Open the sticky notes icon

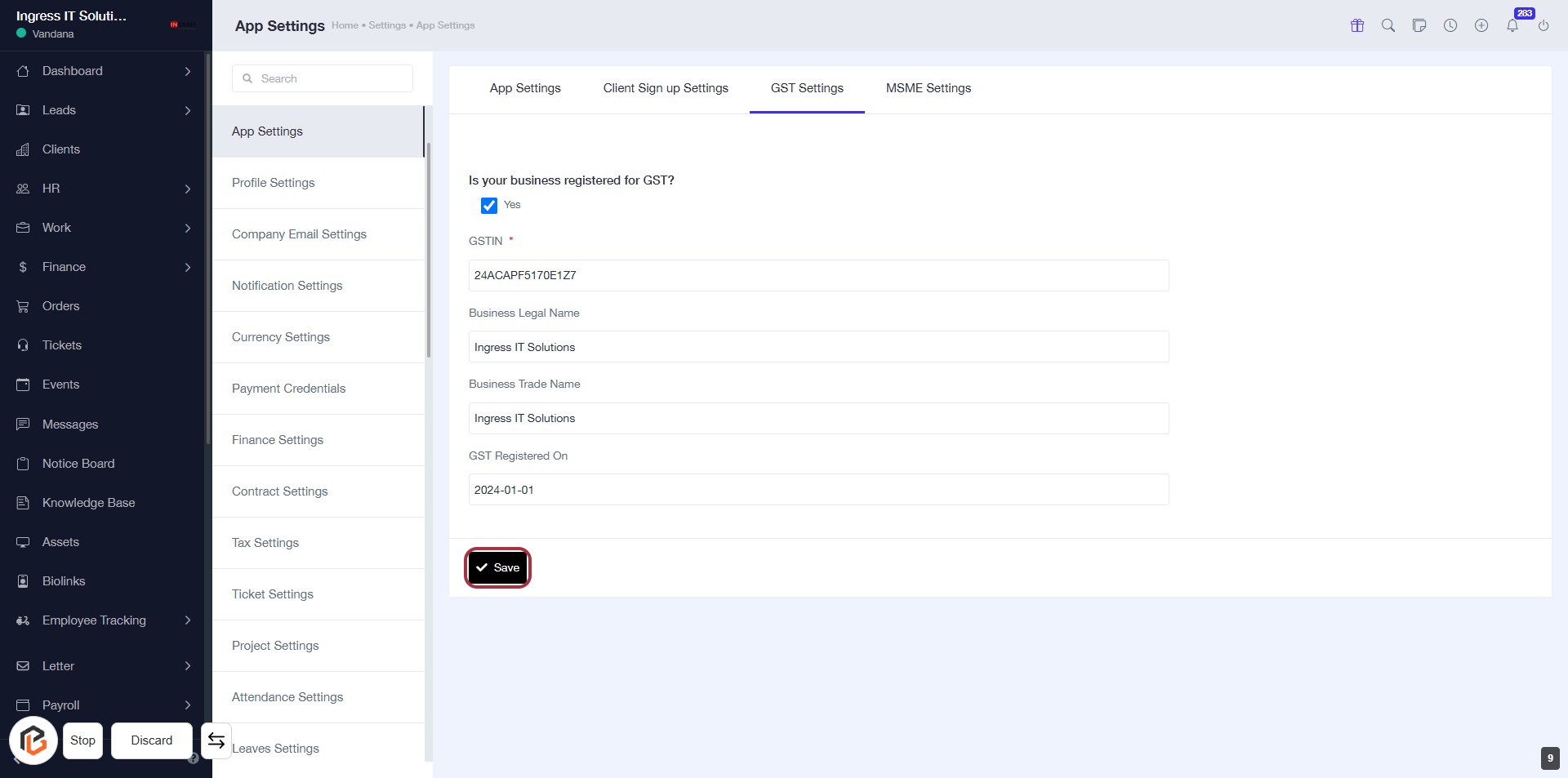(1419, 25)
